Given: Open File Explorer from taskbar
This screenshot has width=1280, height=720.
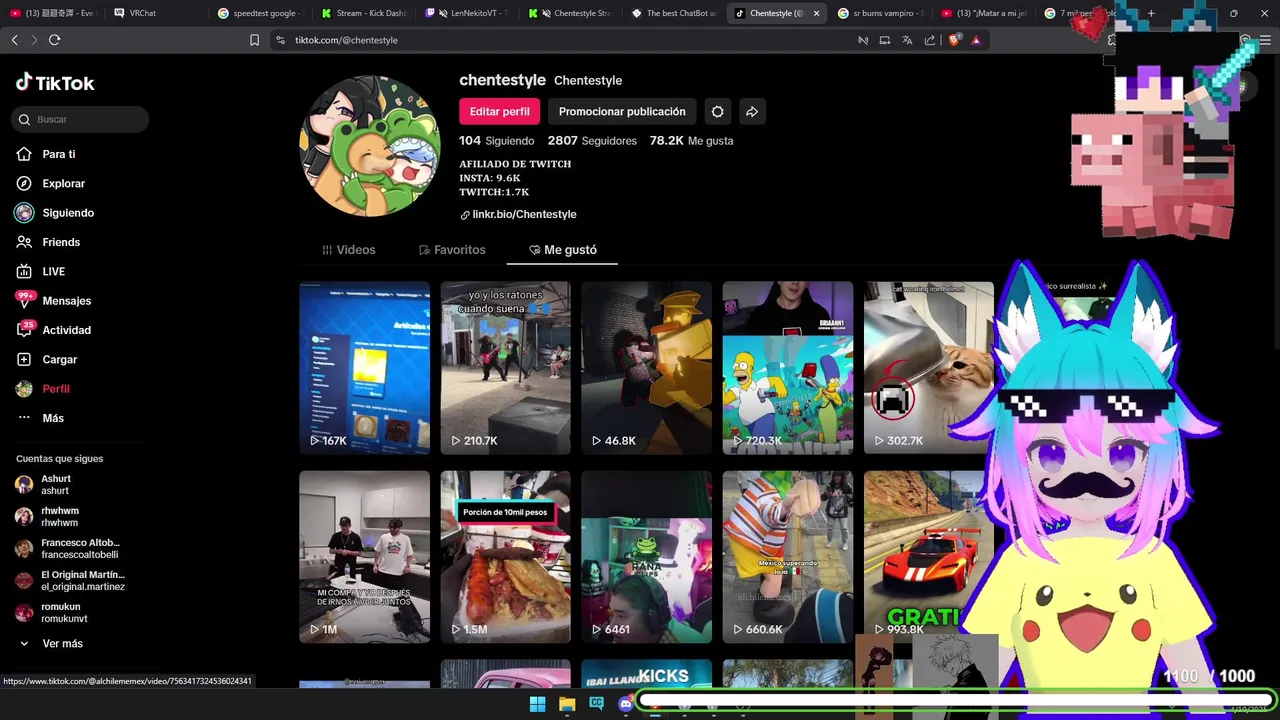Looking at the screenshot, I should coord(567,704).
